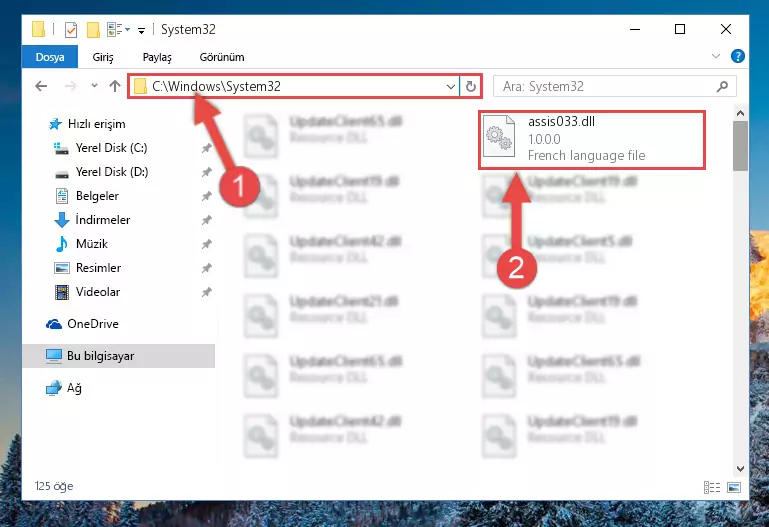Click pin icon next to Yerel Disk (C:)
Image resolution: width=769 pixels, height=527 pixels.
click(206, 148)
